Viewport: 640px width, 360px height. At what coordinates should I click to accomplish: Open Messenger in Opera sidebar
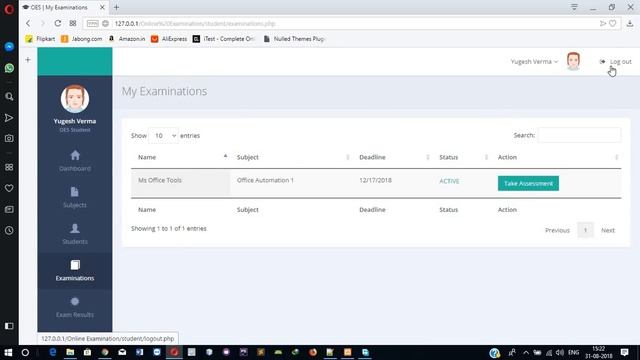[x=9, y=47]
